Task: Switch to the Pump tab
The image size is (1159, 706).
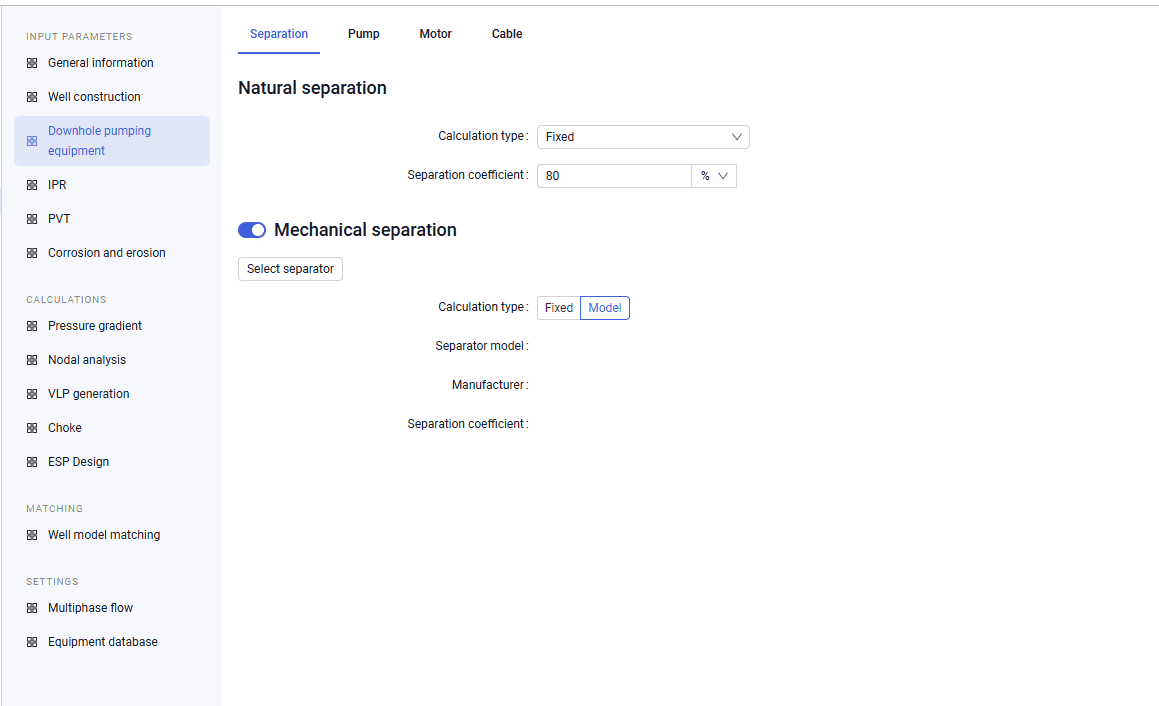Action: tap(364, 34)
